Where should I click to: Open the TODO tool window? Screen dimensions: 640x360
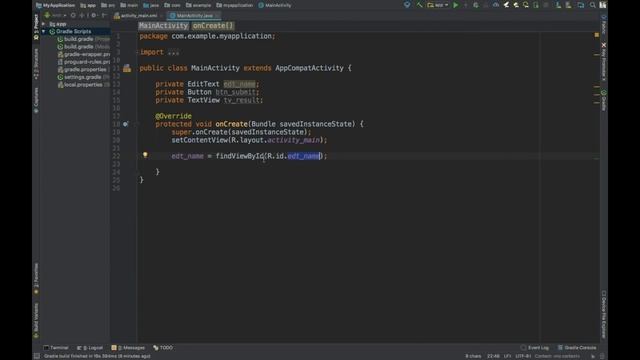163,348
